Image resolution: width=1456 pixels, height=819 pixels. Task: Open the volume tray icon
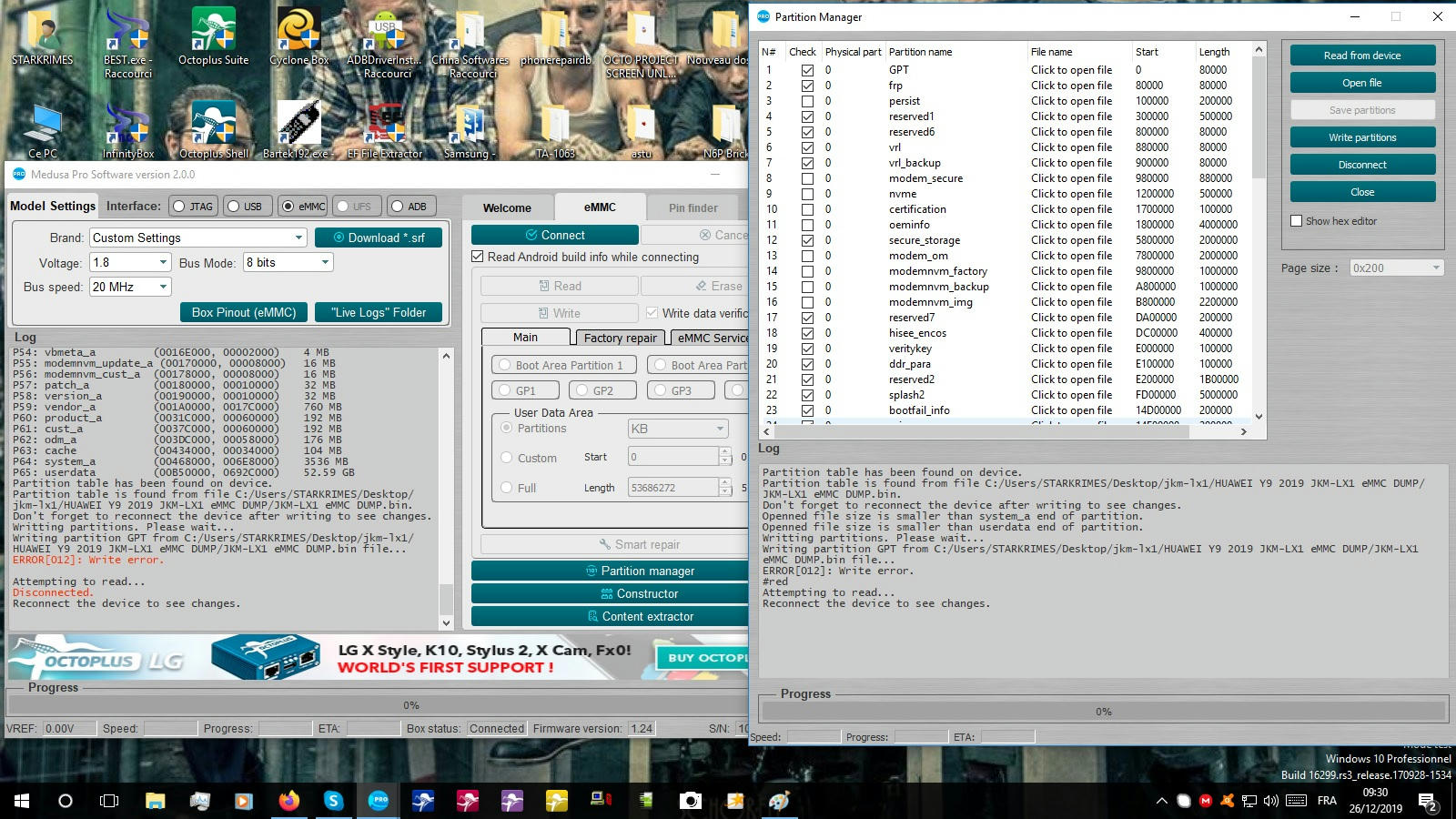tap(1271, 801)
